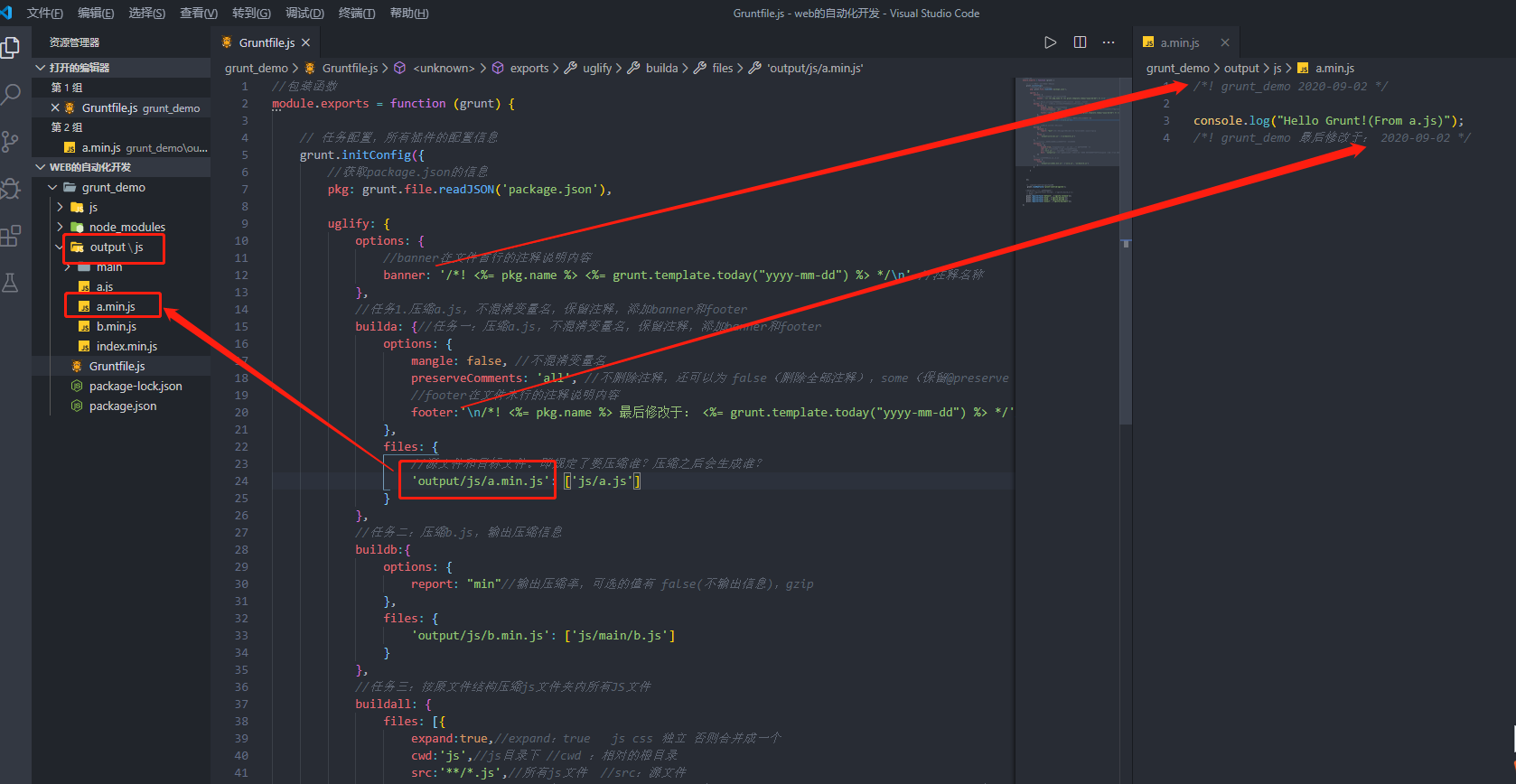This screenshot has height=784, width=1516.
Task: Open the 终端(T) menu
Action: (357, 13)
